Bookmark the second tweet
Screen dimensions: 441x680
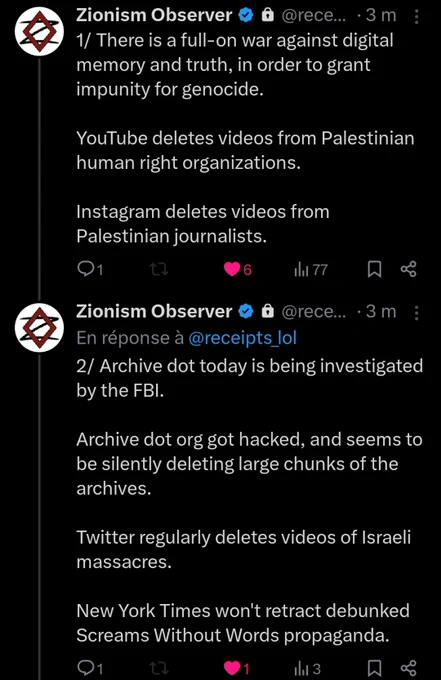374,668
